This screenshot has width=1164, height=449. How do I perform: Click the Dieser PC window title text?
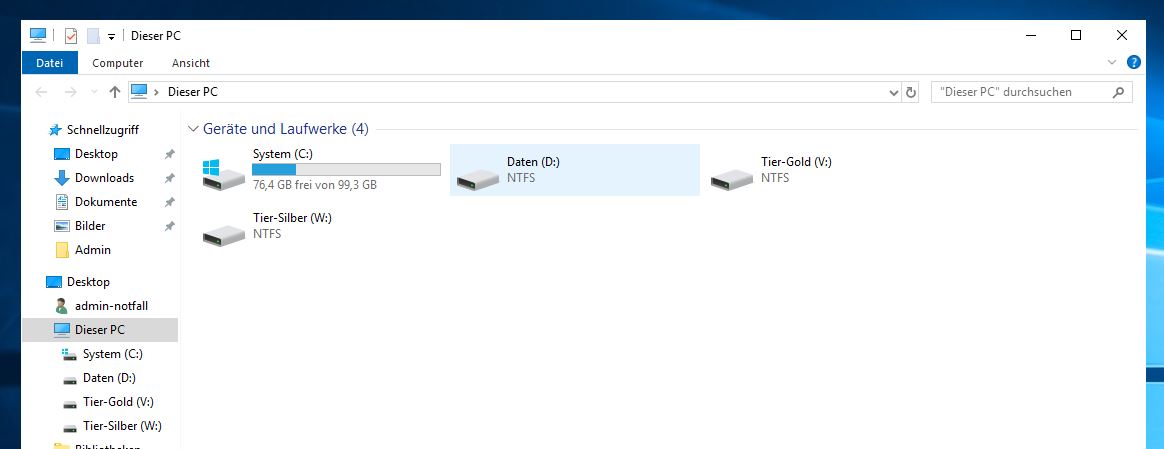pyautogui.click(x=156, y=36)
